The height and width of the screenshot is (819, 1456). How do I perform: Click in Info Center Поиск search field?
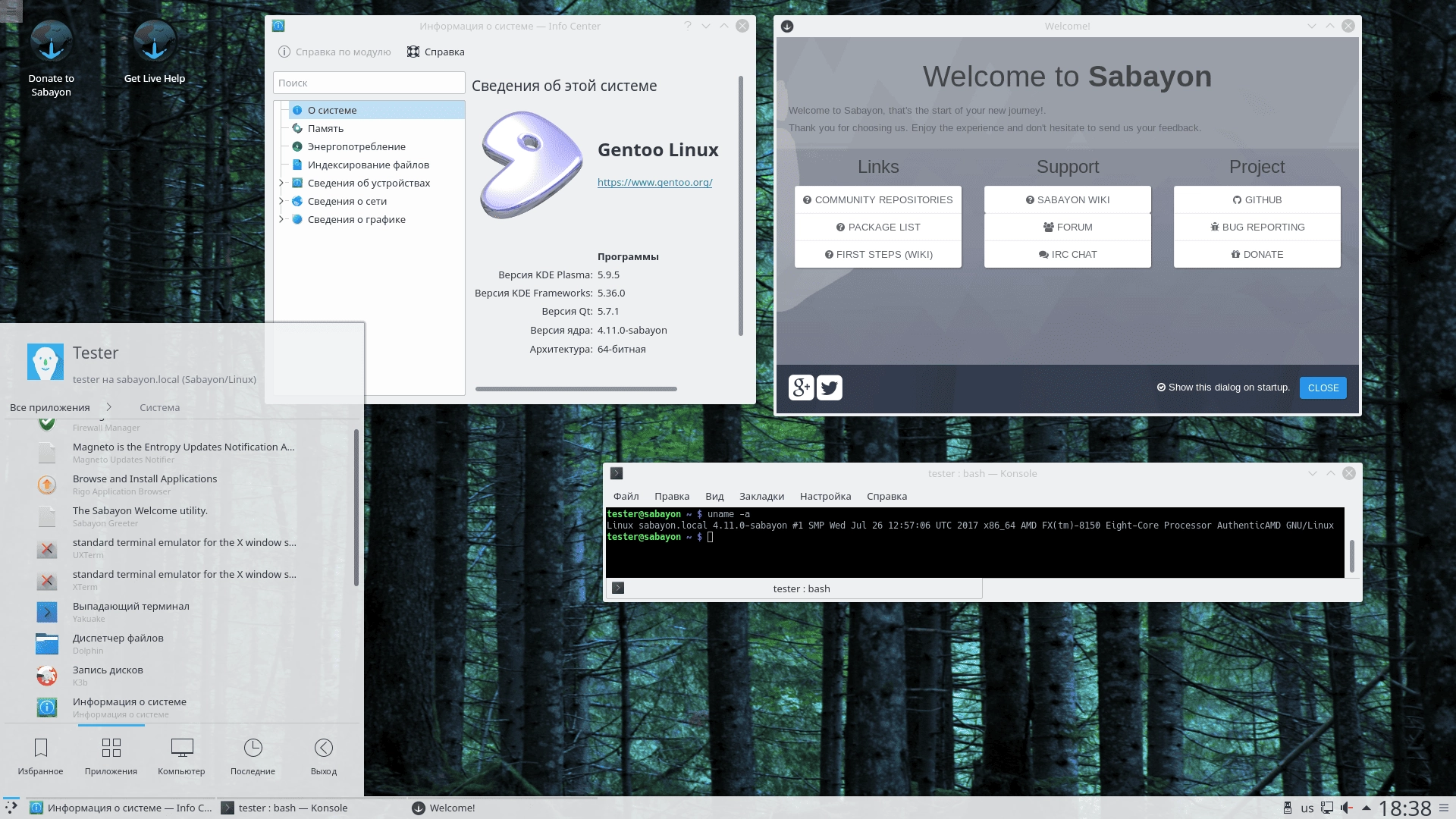(369, 83)
